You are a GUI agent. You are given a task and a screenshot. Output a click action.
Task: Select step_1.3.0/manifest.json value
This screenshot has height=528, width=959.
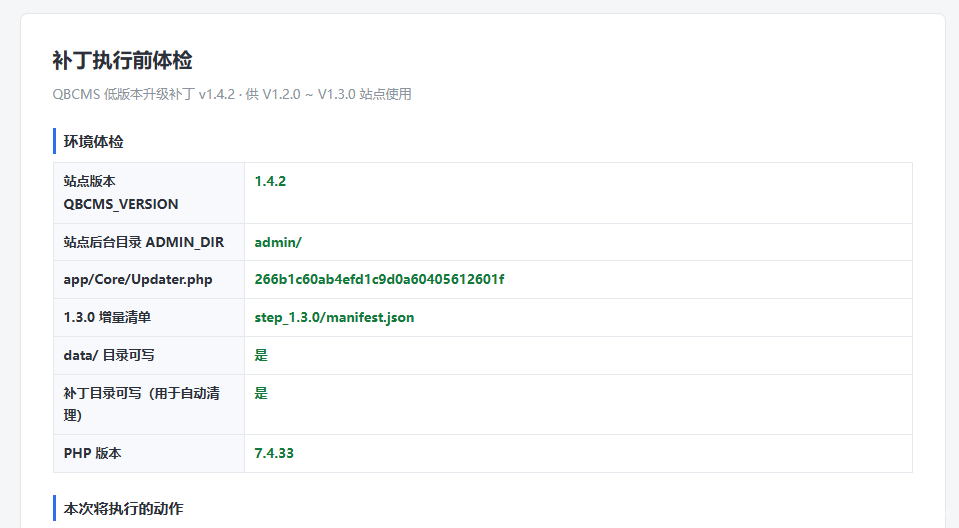[335, 318]
